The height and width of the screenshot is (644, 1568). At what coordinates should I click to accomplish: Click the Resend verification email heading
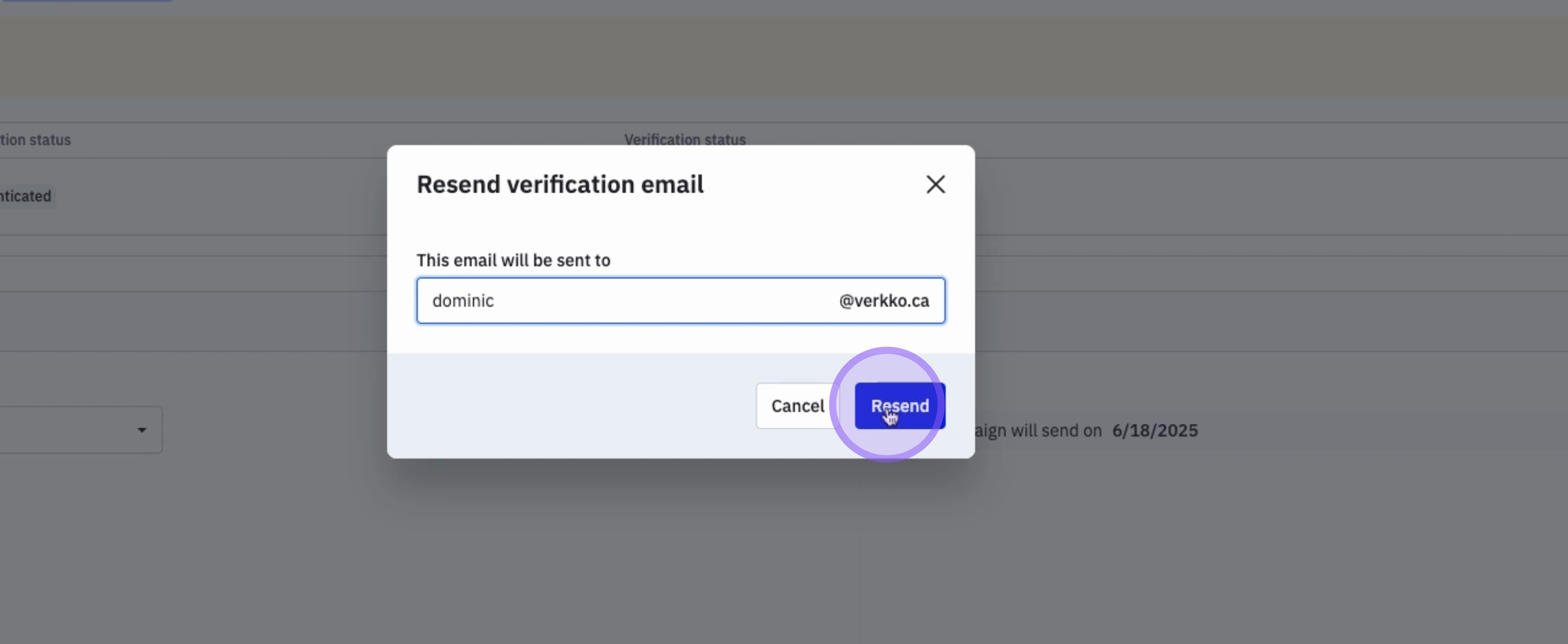560,184
